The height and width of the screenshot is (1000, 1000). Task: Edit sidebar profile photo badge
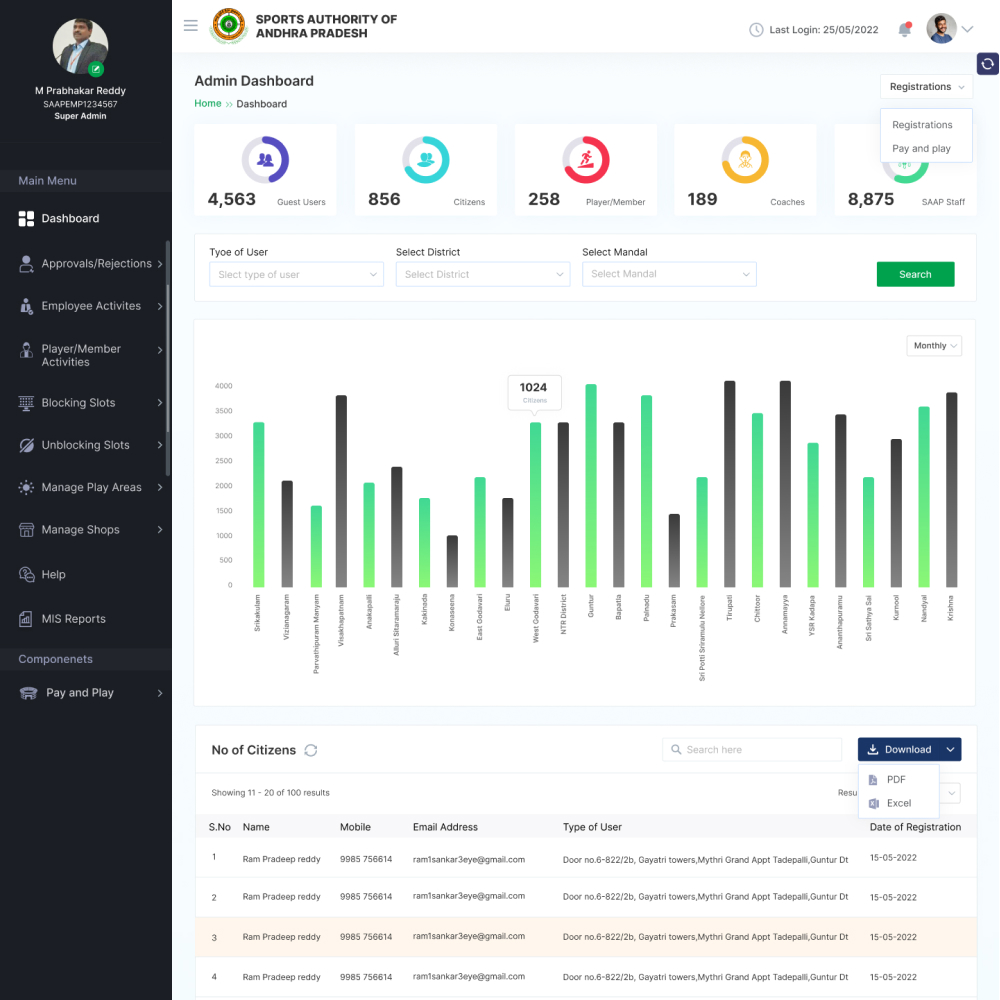(x=96, y=69)
